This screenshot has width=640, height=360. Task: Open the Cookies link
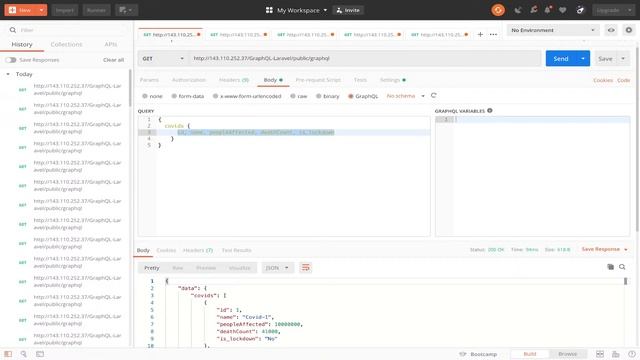pyautogui.click(x=603, y=80)
